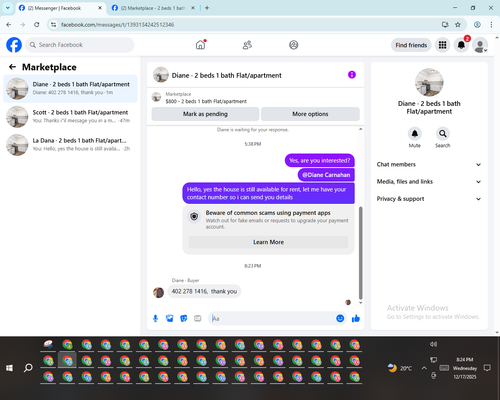500x400 pixels.
Task: Click Learn More on scam warning
Action: (268, 242)
